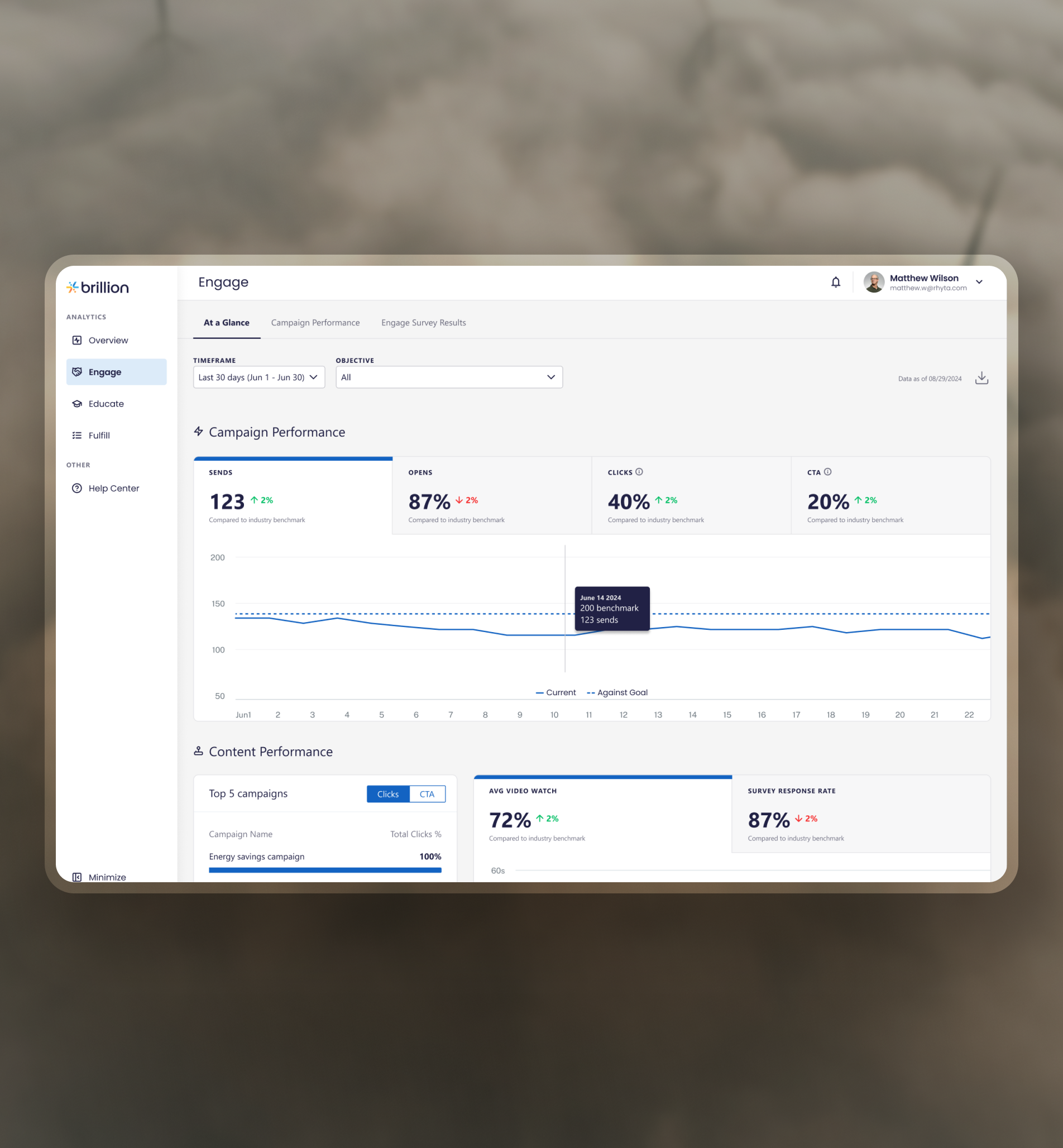
Task: Select the CTA metric card
Action: point(891,496)
